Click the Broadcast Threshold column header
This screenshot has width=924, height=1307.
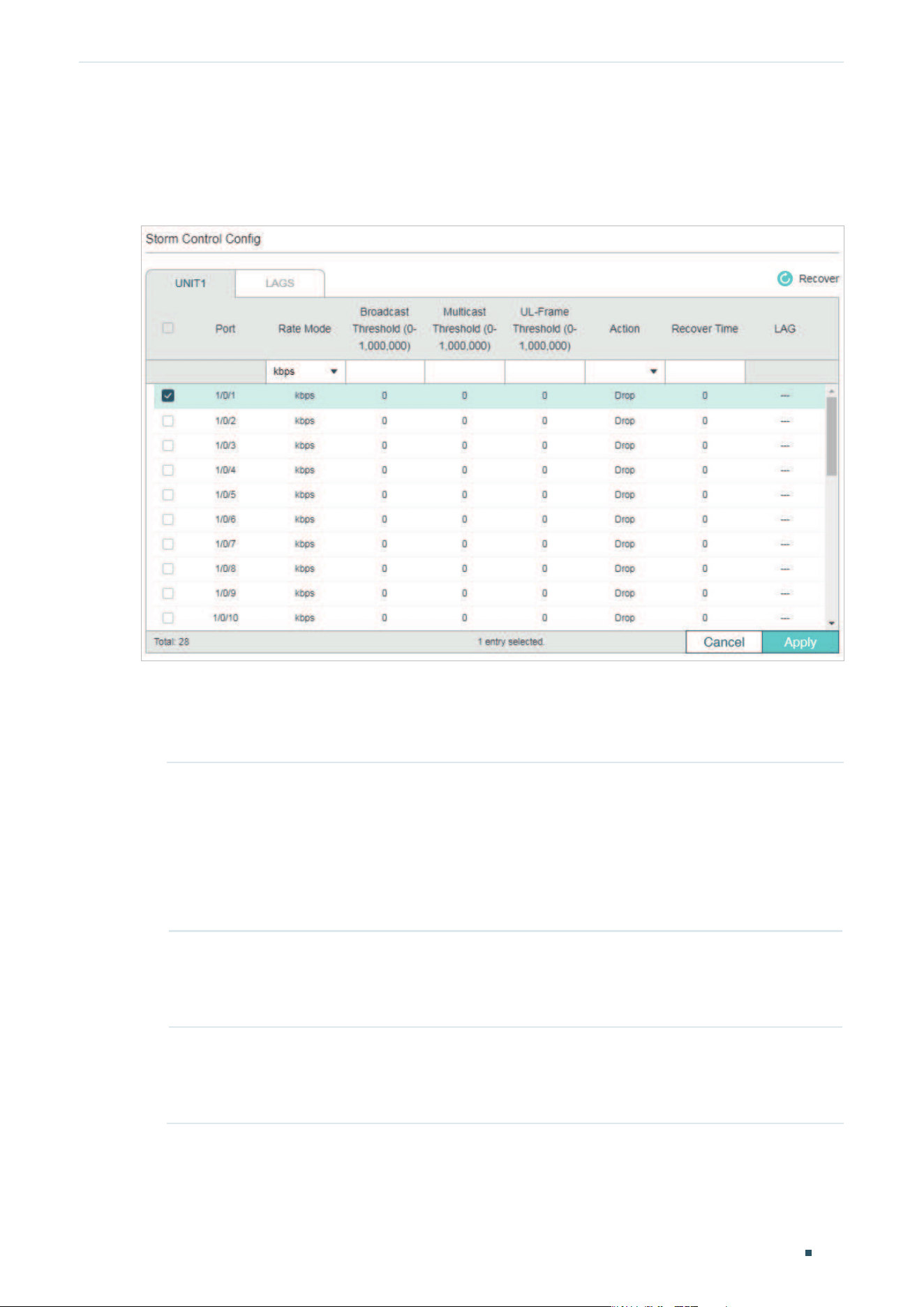pos(385,329)
